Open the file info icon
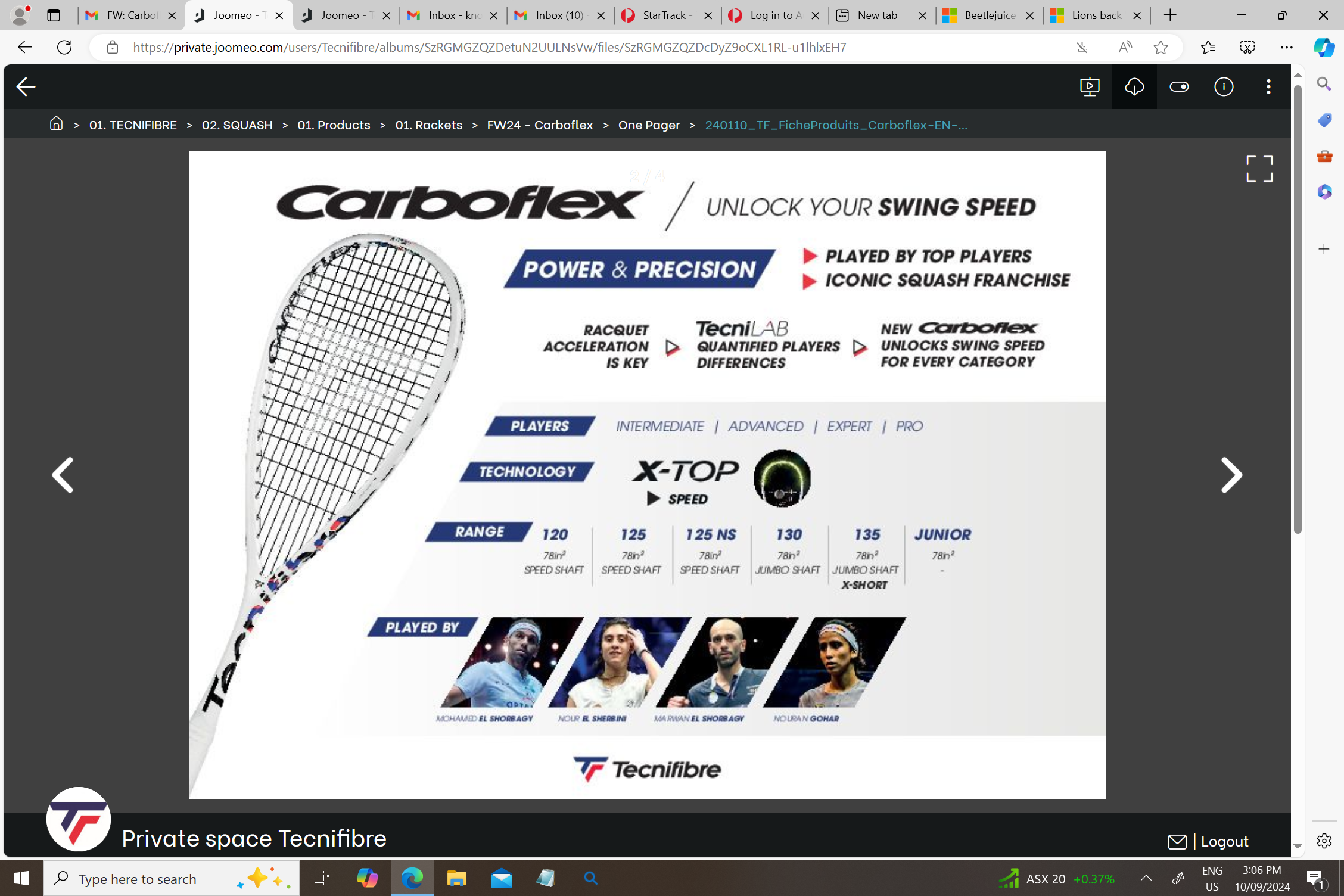 pyautogui.click(x=1224, y=87)
